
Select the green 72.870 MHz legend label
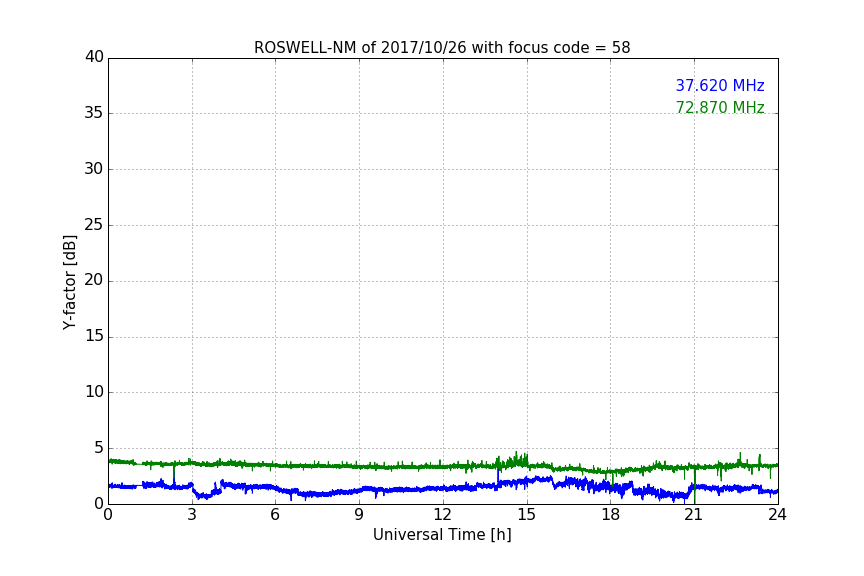point(720,107)
